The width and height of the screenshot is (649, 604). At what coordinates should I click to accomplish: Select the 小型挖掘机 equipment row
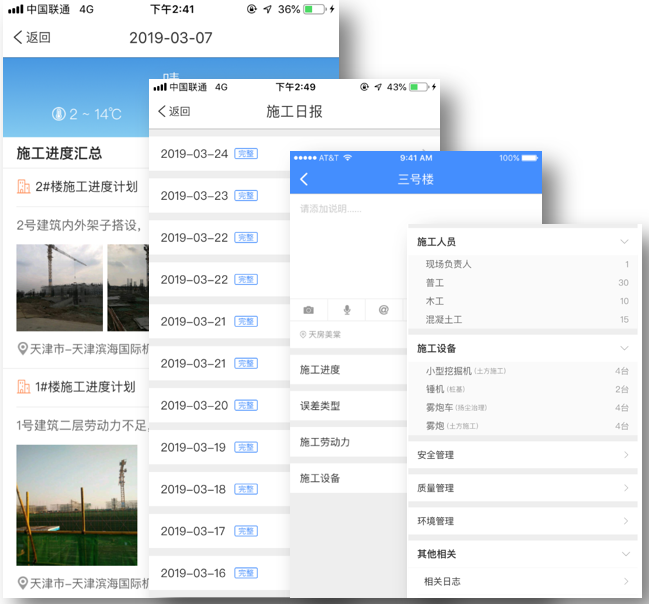(523, 371)
